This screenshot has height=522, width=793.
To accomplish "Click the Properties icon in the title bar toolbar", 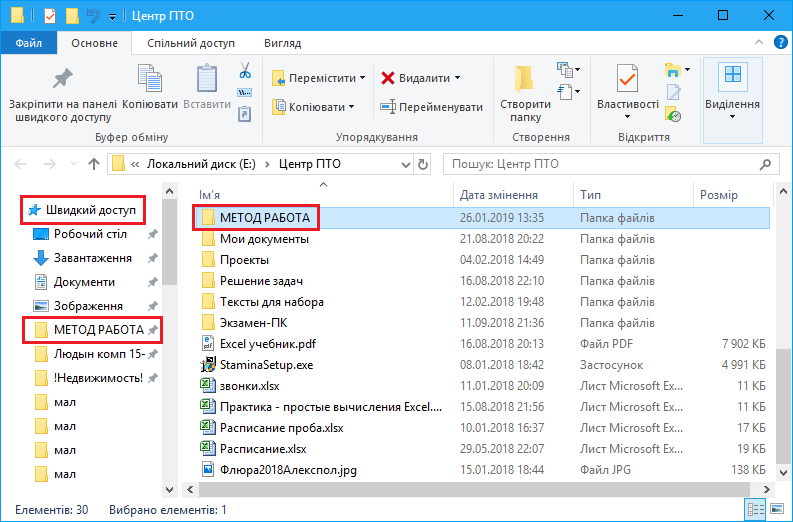I will pos(50,16).
